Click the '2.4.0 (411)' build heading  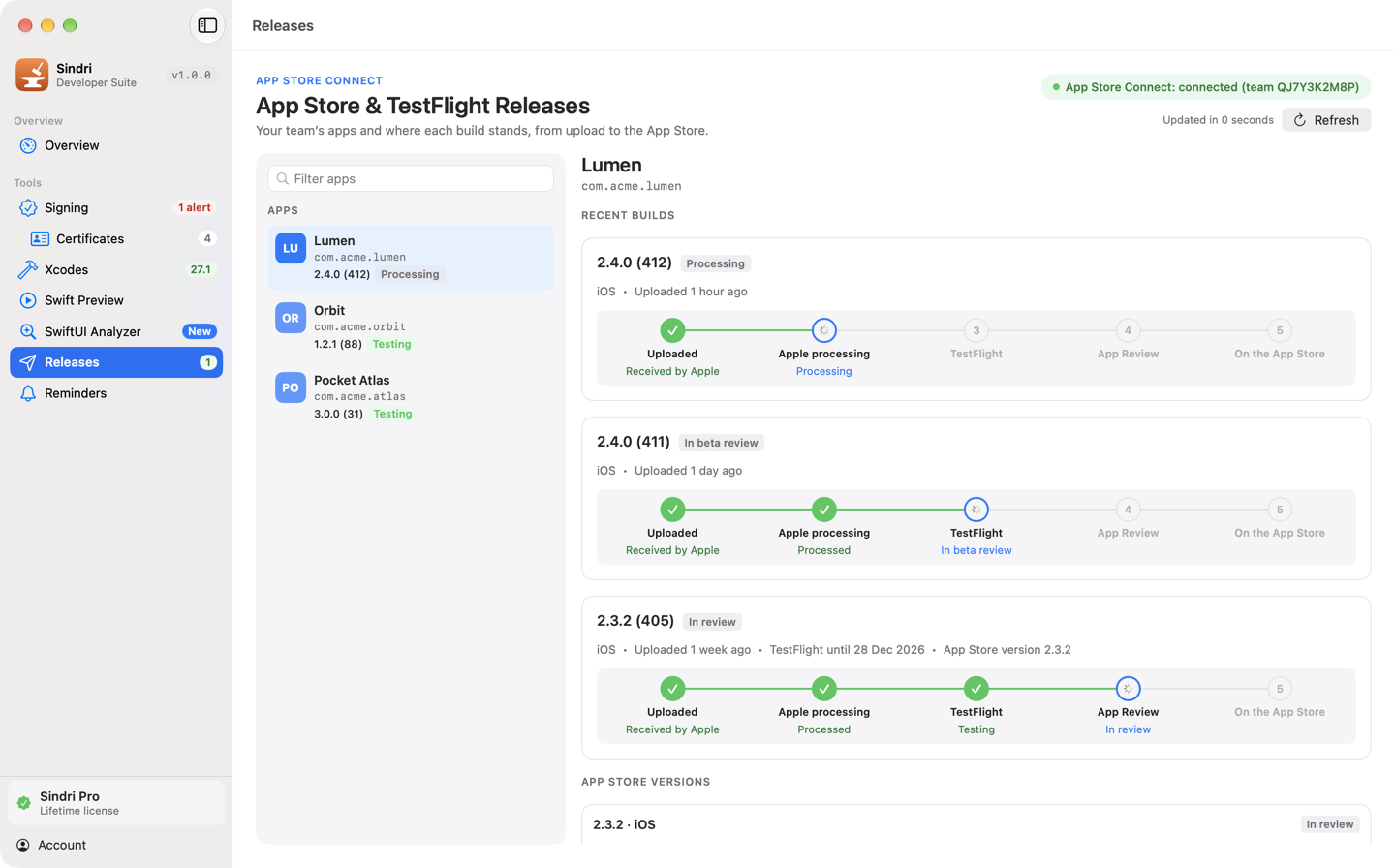(x=634, y=442)
